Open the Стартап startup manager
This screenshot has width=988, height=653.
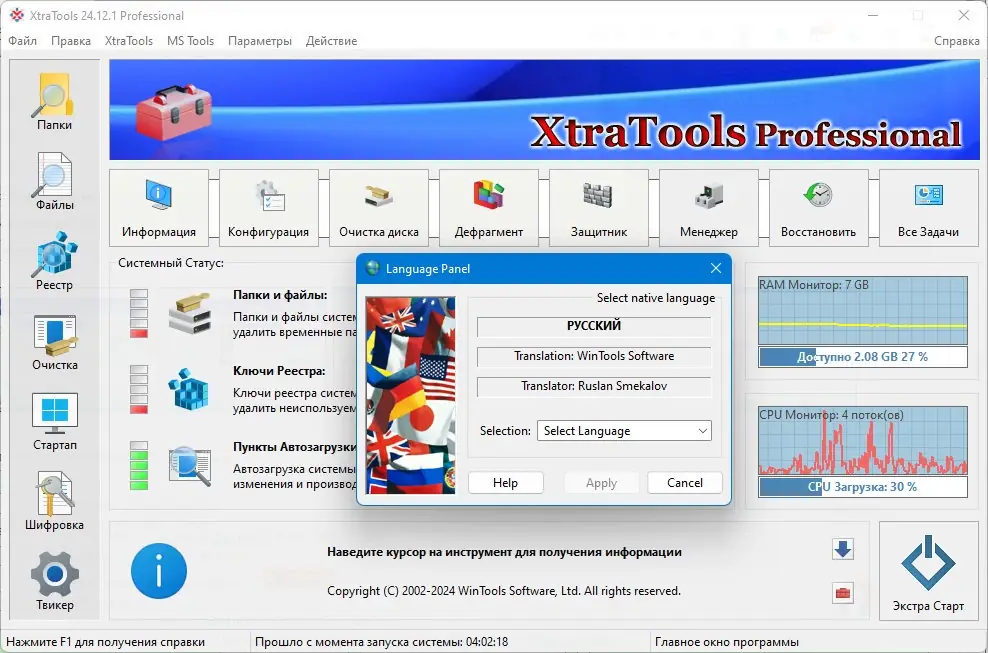(54, 422)
